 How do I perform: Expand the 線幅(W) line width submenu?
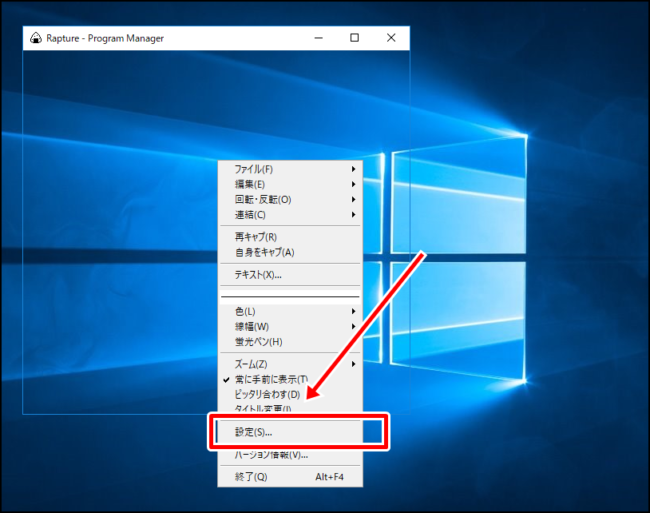pyautogui.click(x=290, y=327)
